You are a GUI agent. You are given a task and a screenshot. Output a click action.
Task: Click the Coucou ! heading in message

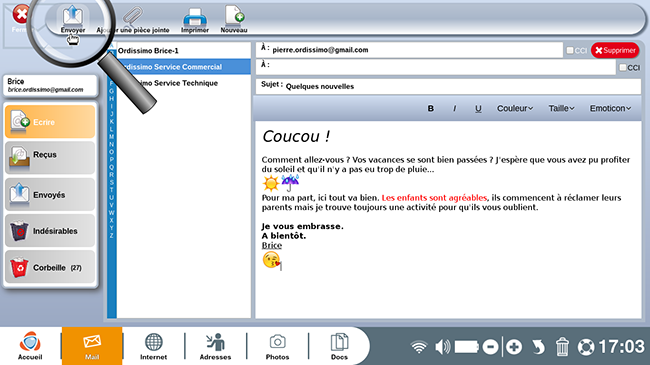pos(296,136)
